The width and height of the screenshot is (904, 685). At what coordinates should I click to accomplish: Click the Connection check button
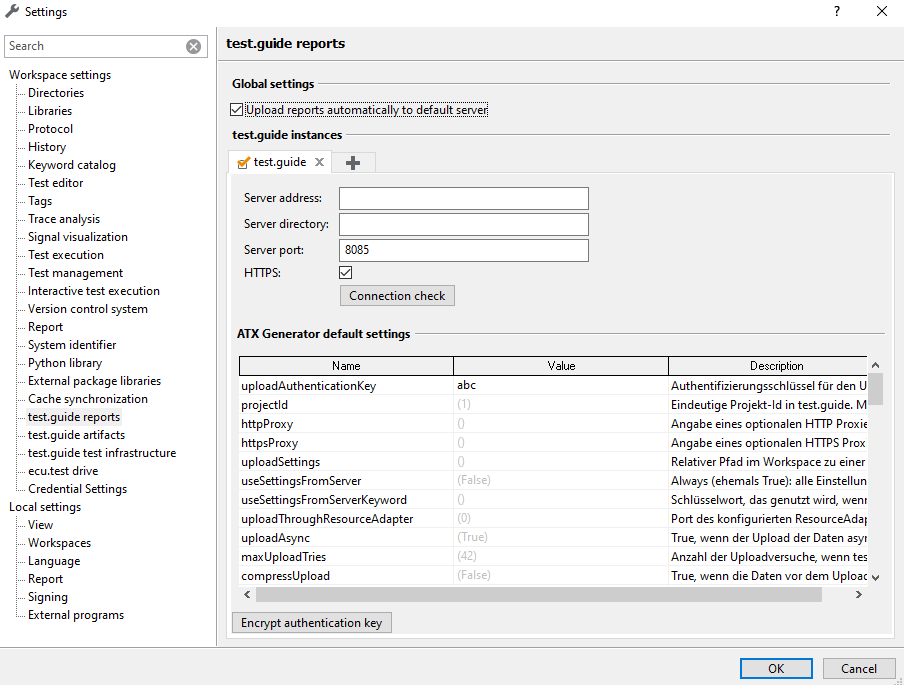point(397,296)
